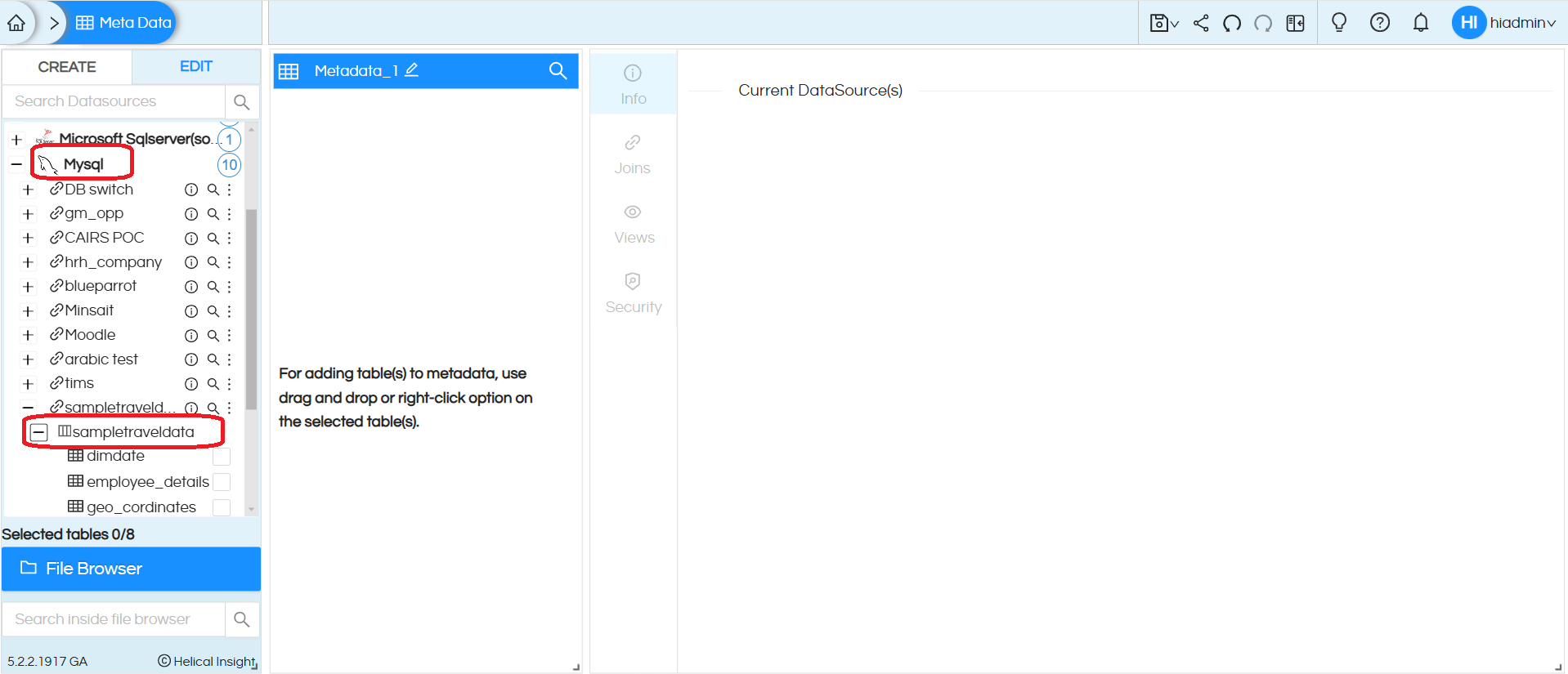The width and height of the screenshot is (1568, 674).
Task: Select the Mysql datasource label
Action: pos(83,164)
